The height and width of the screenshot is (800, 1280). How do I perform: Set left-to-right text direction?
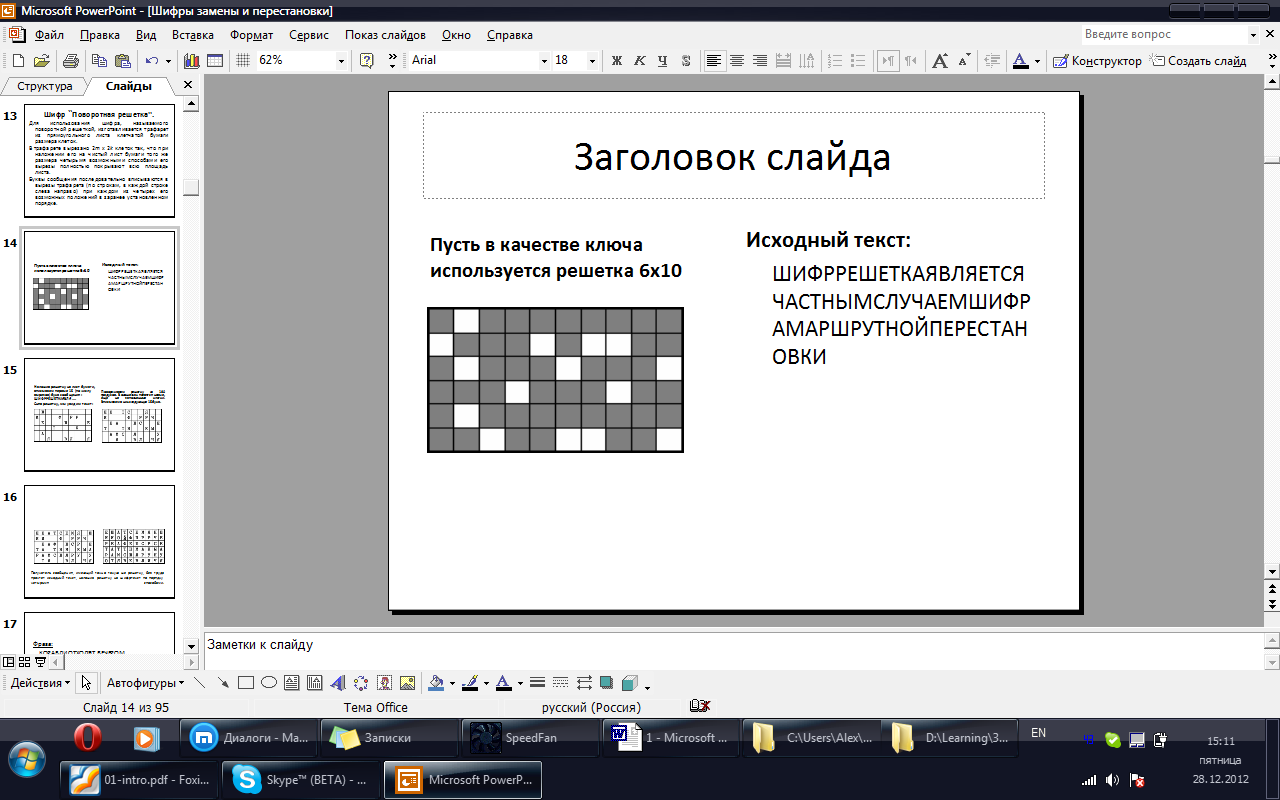click(888, 60)
